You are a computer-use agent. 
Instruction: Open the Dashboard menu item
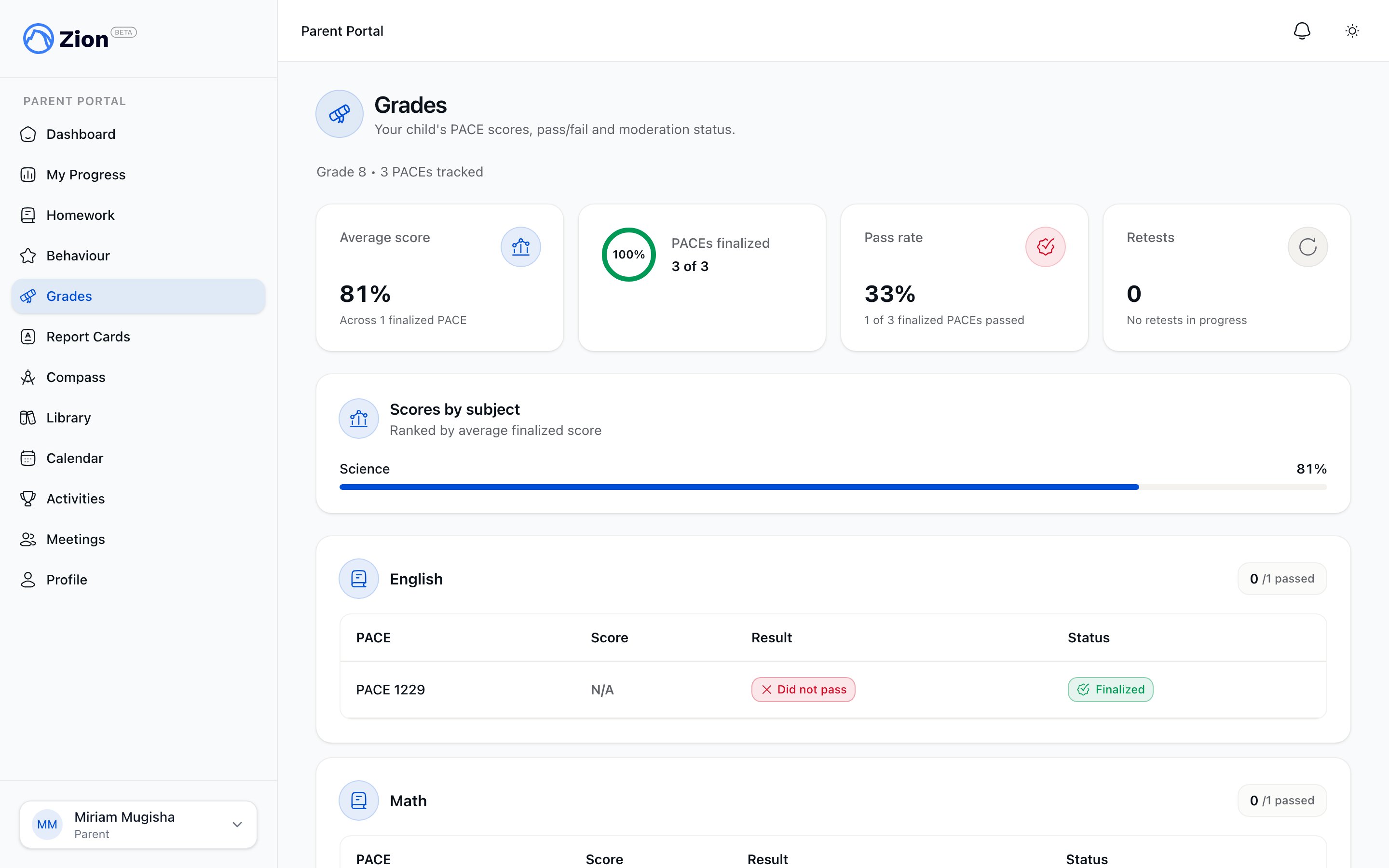[138, 135]
